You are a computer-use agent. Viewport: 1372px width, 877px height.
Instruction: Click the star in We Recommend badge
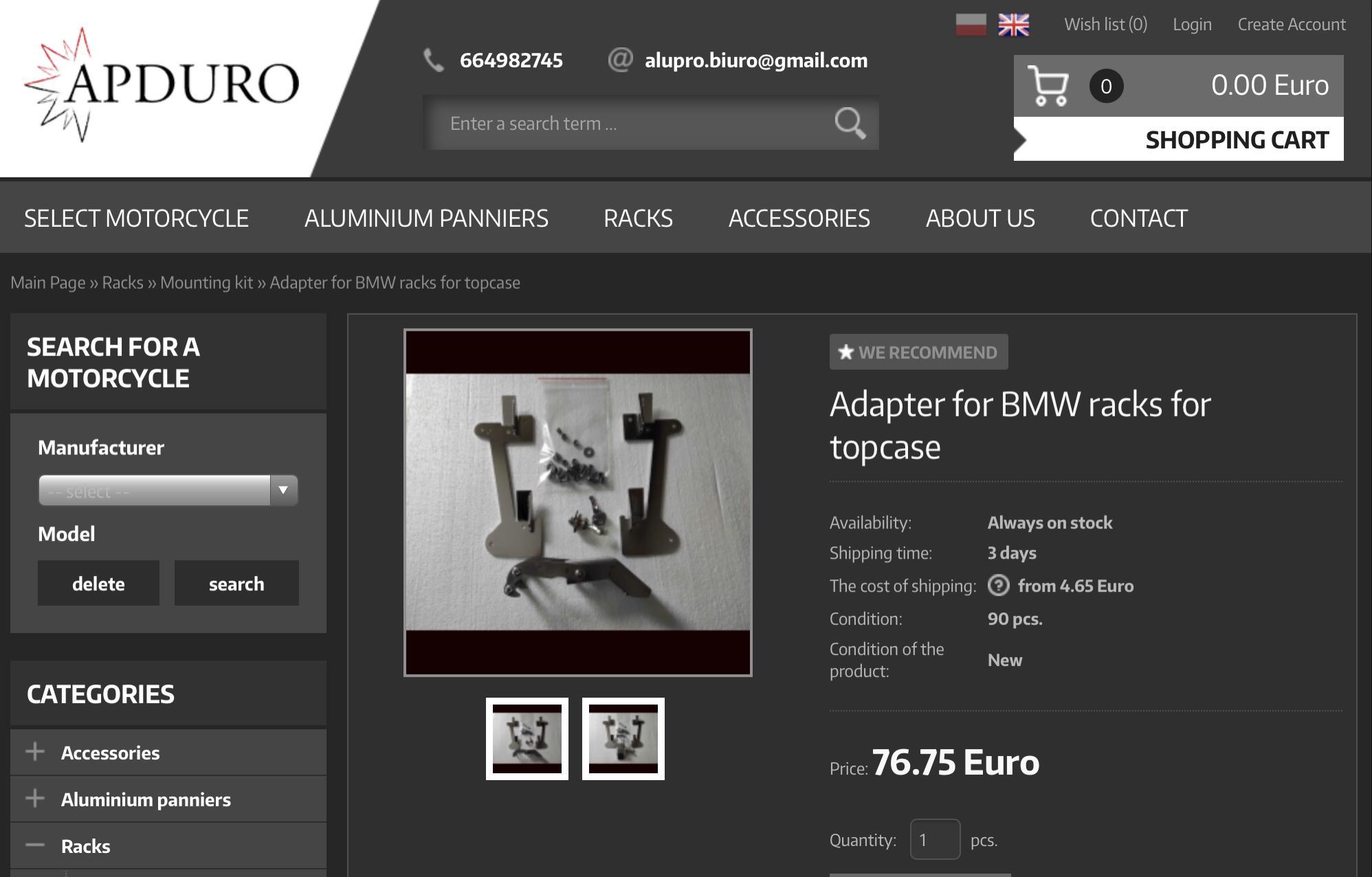pos(845,352)
